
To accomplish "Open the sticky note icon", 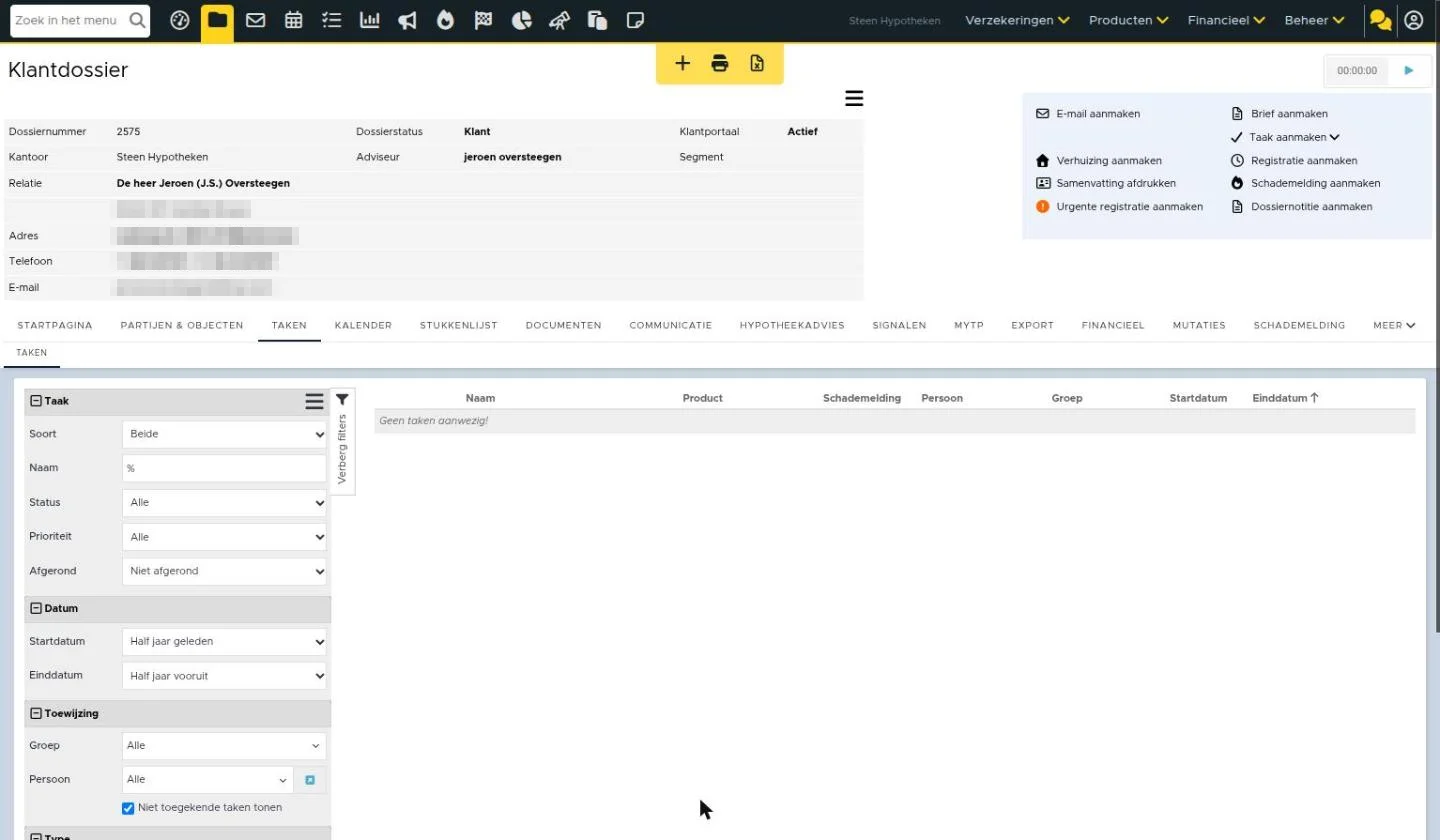I will point(635,20).
